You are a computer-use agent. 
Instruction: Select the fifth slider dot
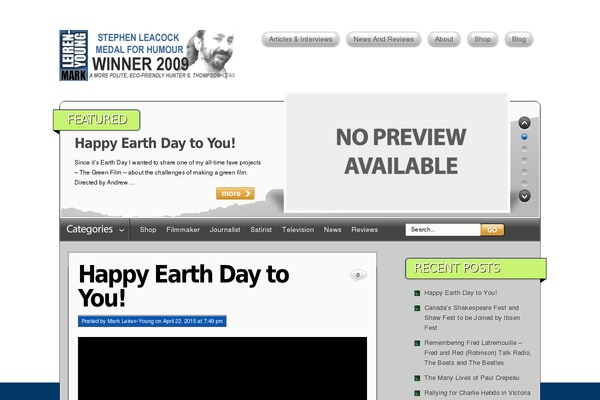click(524, 183)
